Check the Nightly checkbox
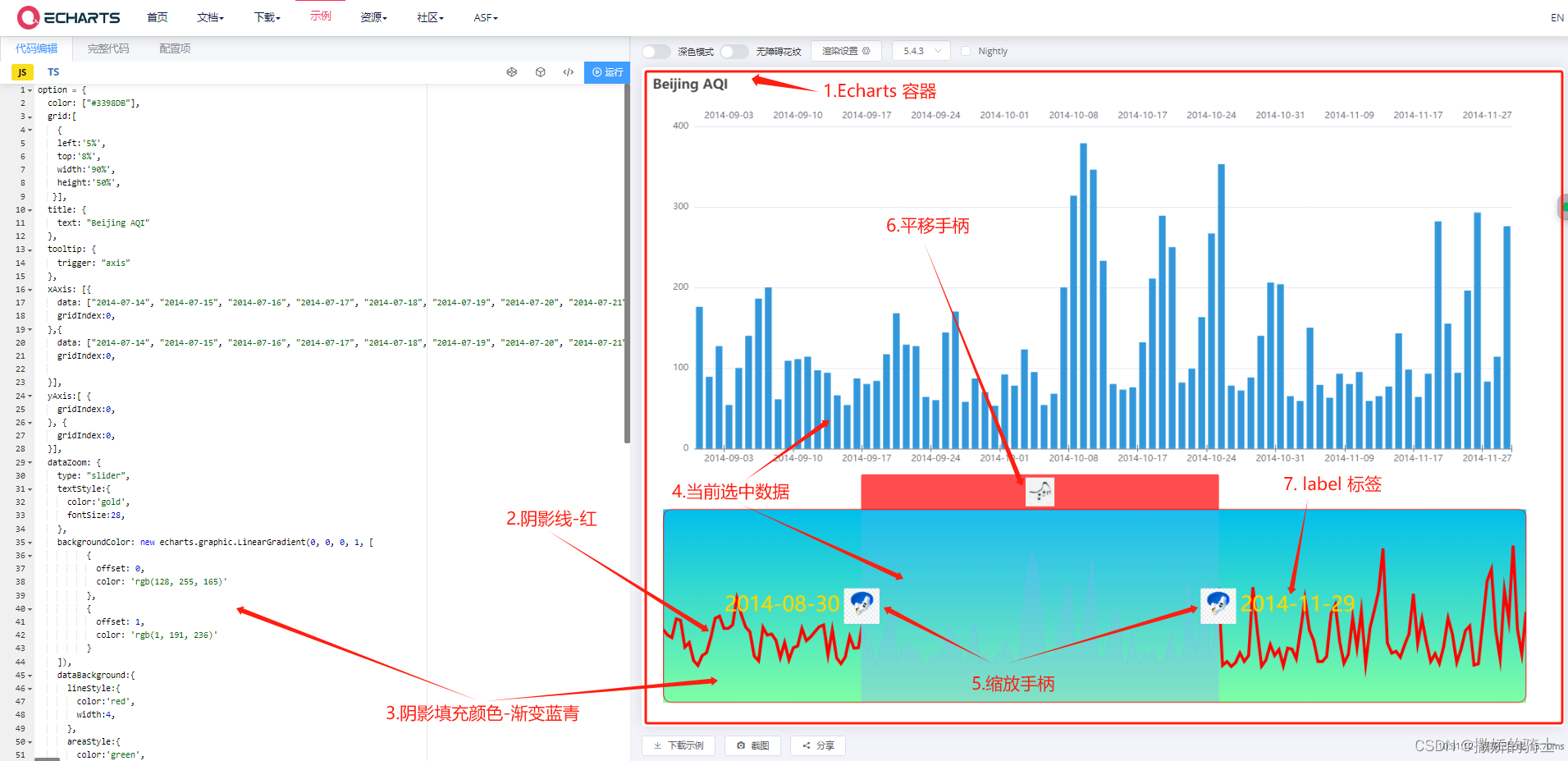The height and width of the screenshot is (761, 1568). pyautogui.click(x=965, y=50)
